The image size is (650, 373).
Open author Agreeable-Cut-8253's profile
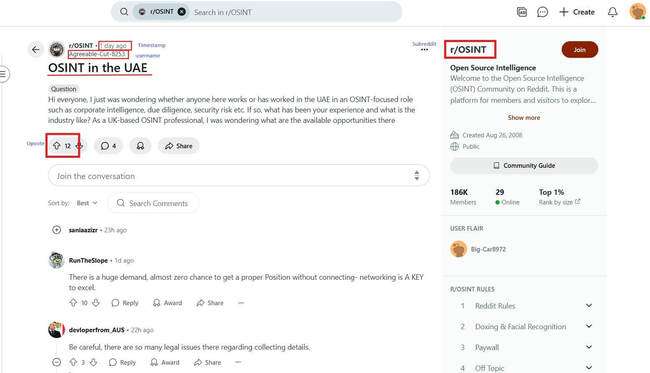pyautogui.click(x=97, y=54)
